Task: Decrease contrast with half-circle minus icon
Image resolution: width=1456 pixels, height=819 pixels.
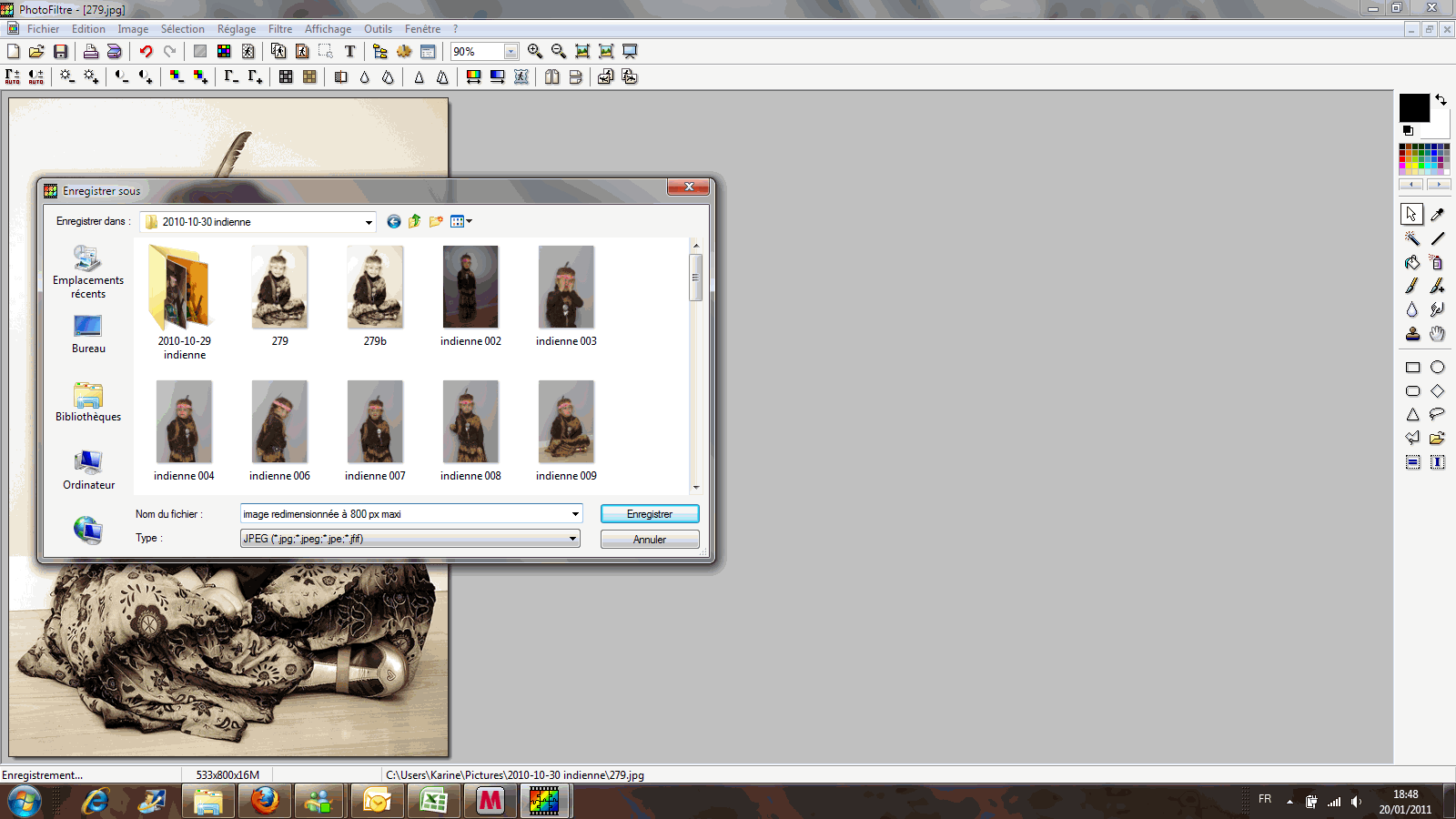Action: [x=122, y=76]
